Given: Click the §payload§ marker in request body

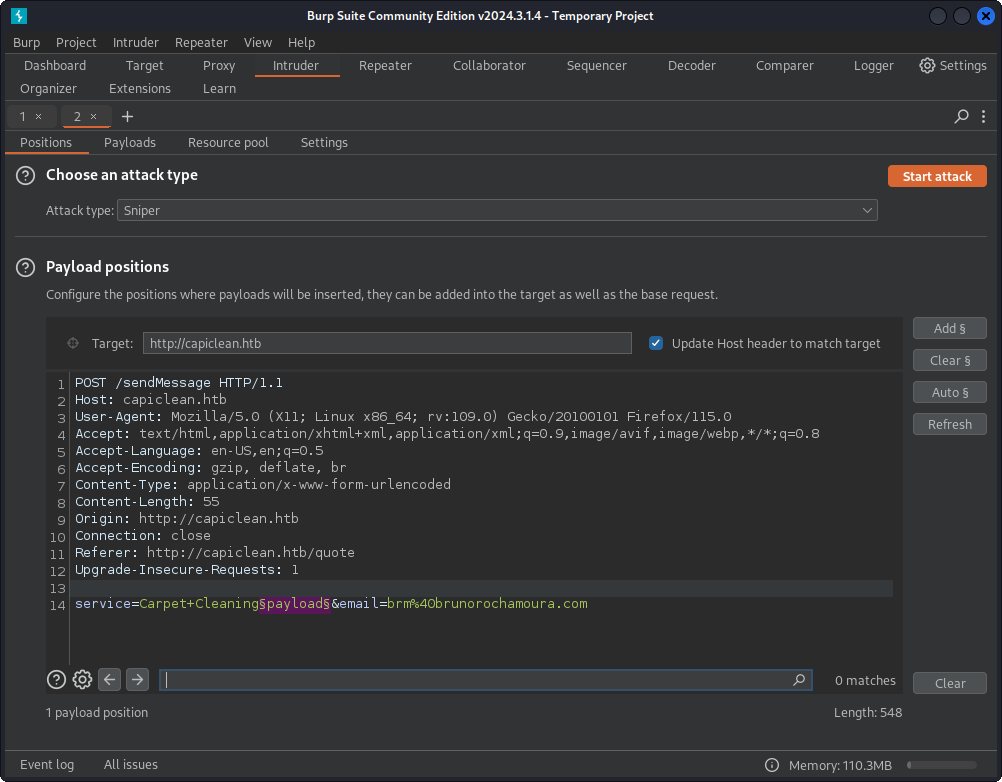Looking at the screenshot, I should point(295,604).
